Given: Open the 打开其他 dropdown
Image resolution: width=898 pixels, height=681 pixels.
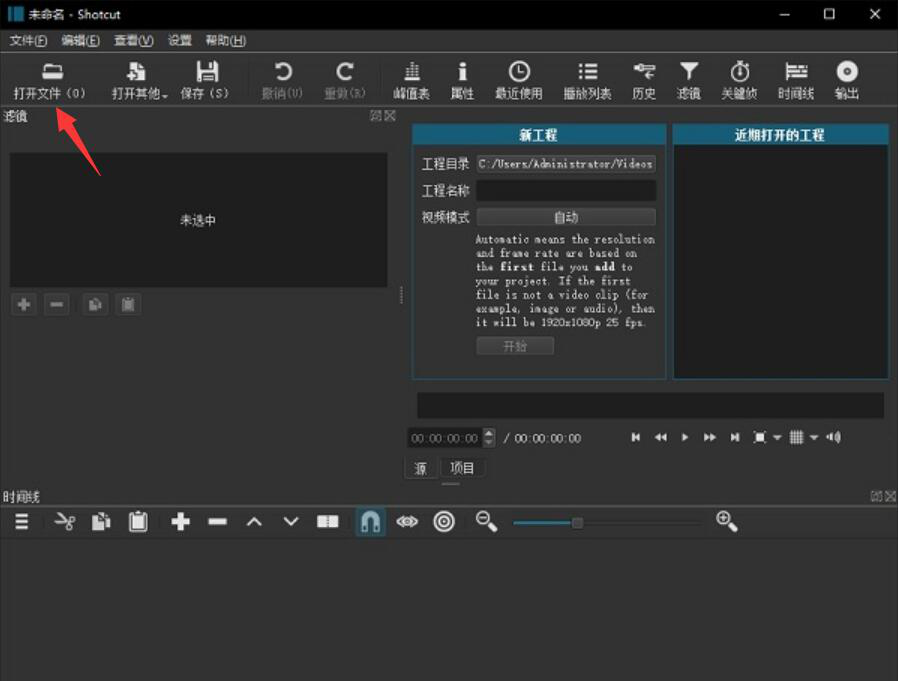Looking at the screenshot, I should (x=137, y=80).
